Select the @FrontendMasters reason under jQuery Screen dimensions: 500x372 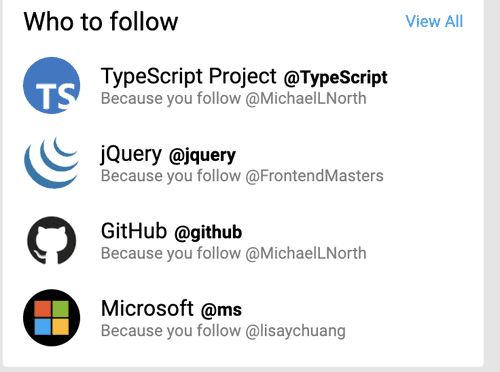pos(314,176)
